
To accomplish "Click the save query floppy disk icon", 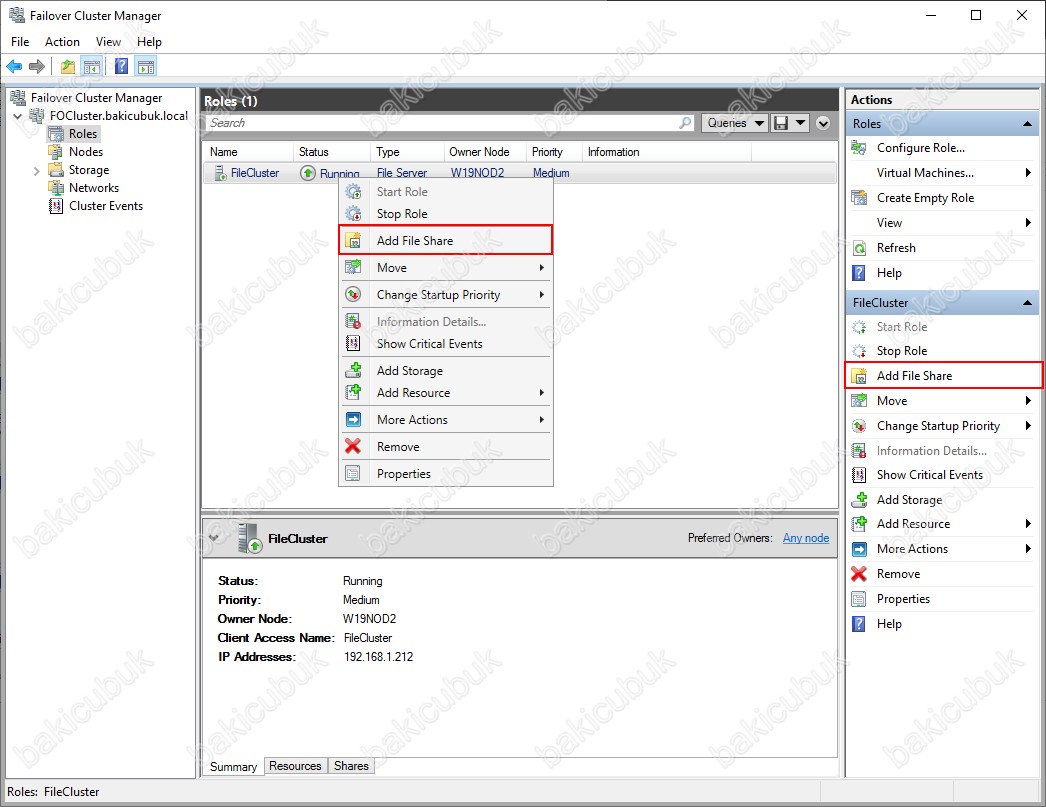I will tap(780, 123).
